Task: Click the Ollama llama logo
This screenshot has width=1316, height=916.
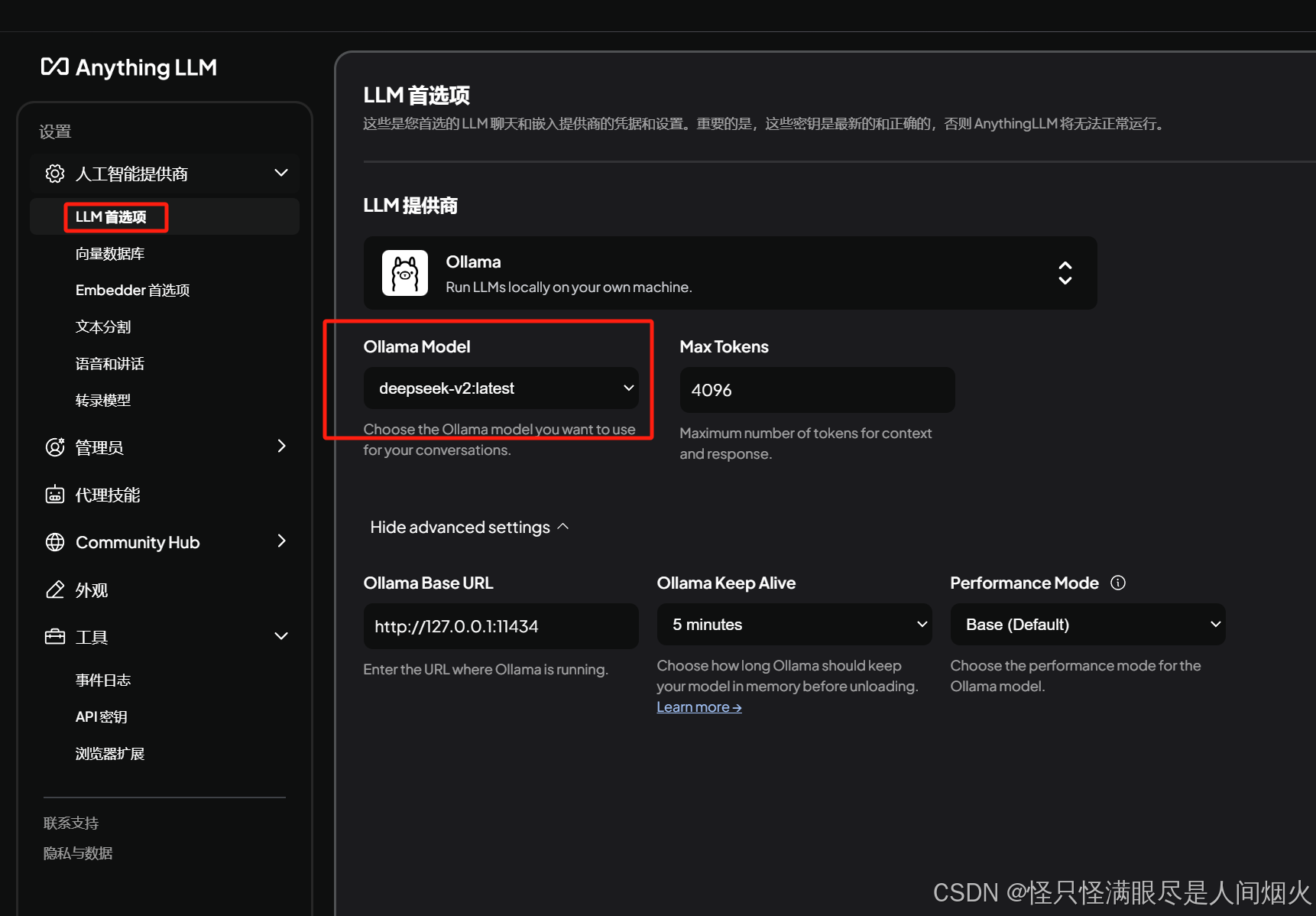Action: pyautogui.click(x=405, y=273)
